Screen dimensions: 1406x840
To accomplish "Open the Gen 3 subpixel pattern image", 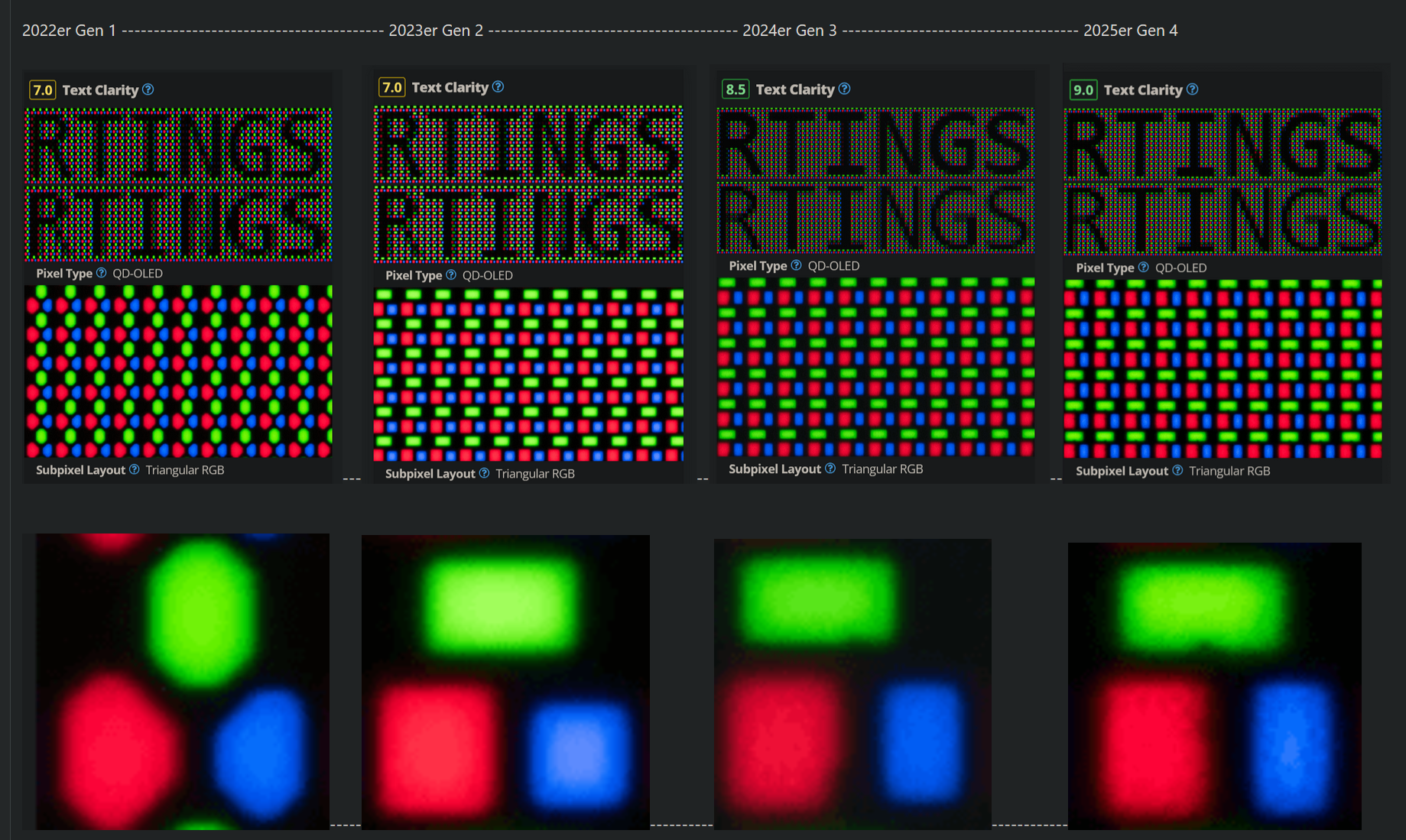I will [x=875, y=367].
